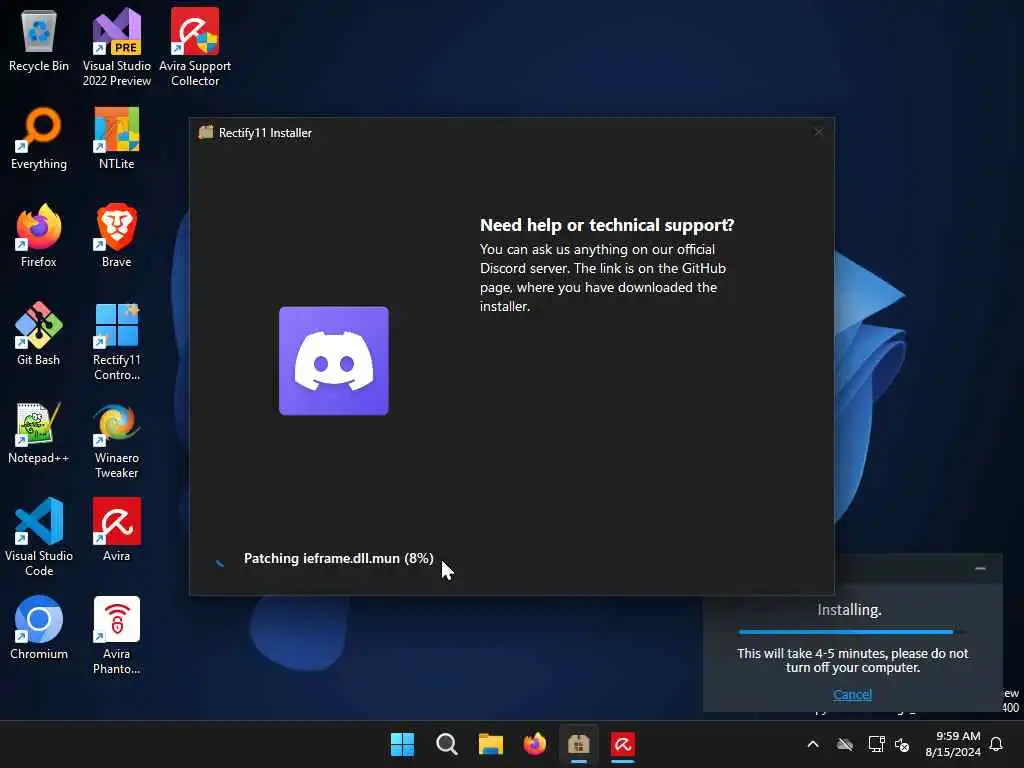This screenshot has width=1024, height=768.
Task: Select the Avira antivirus desktop icon
Action: click(x=116, y=530)
